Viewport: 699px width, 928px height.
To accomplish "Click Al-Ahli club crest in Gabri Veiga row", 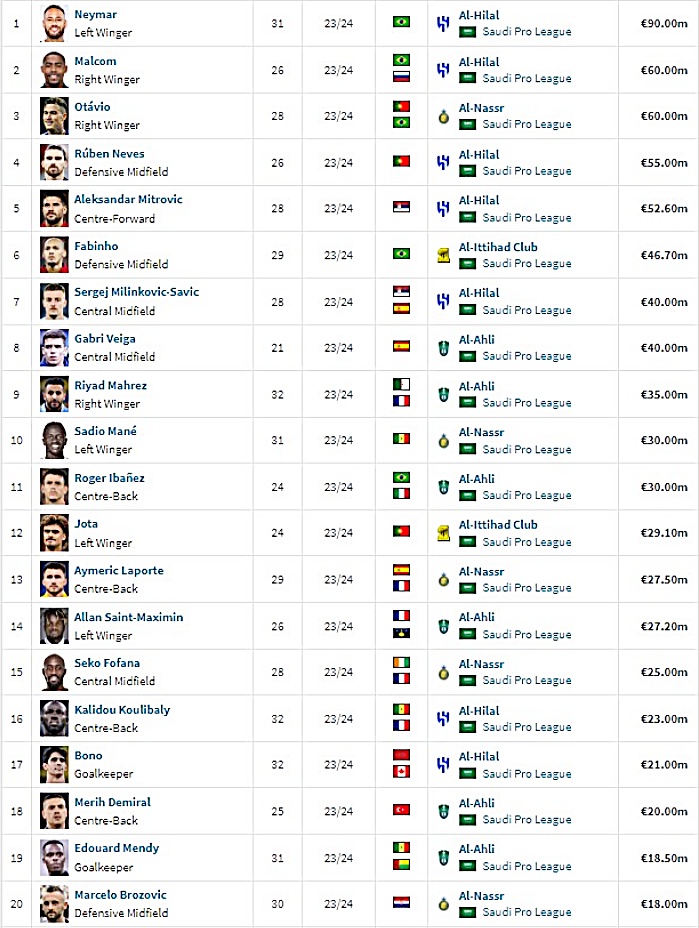I will (x=443, y=348).
